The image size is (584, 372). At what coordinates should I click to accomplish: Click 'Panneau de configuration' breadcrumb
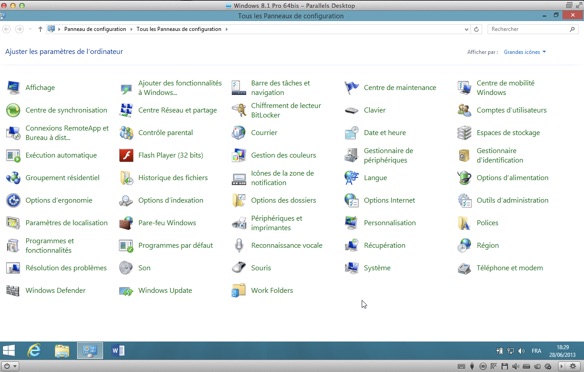[95, 29]
